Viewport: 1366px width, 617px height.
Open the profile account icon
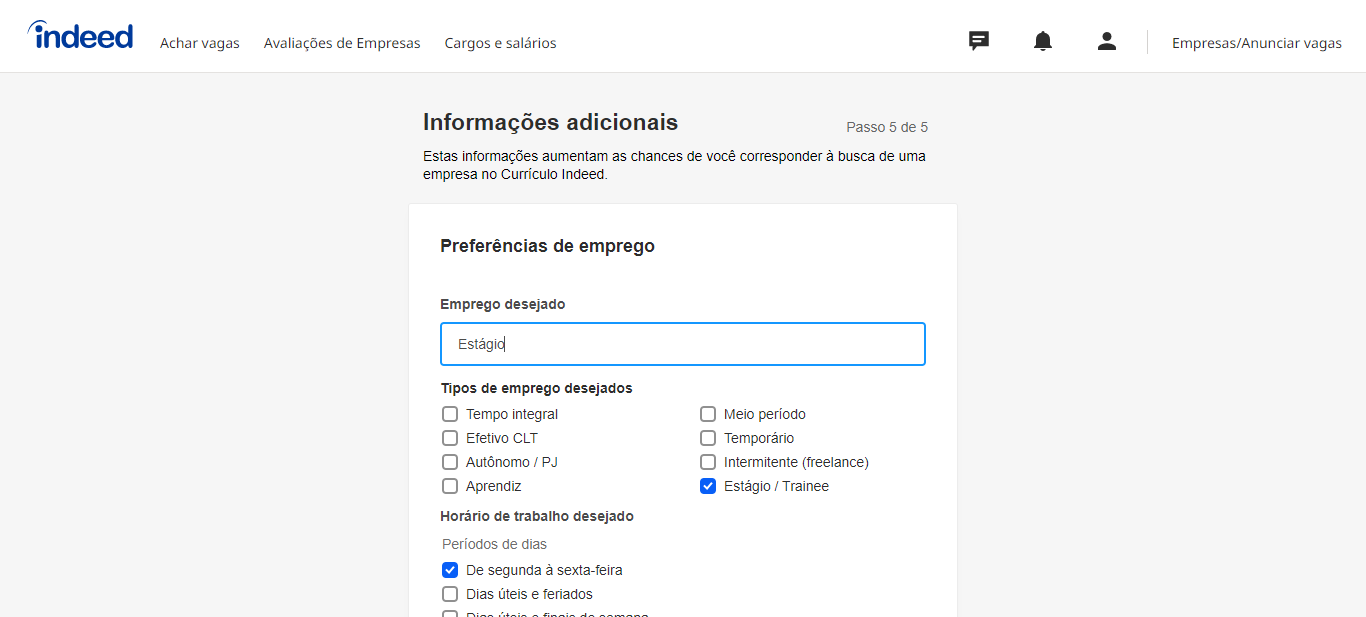pyautogui.click(x=1107, y=41)
